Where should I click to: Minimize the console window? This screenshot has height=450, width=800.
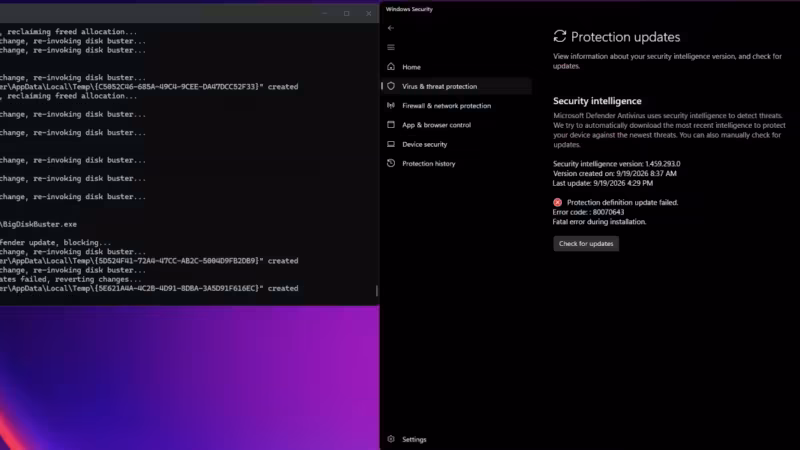[x=324, y=13]
